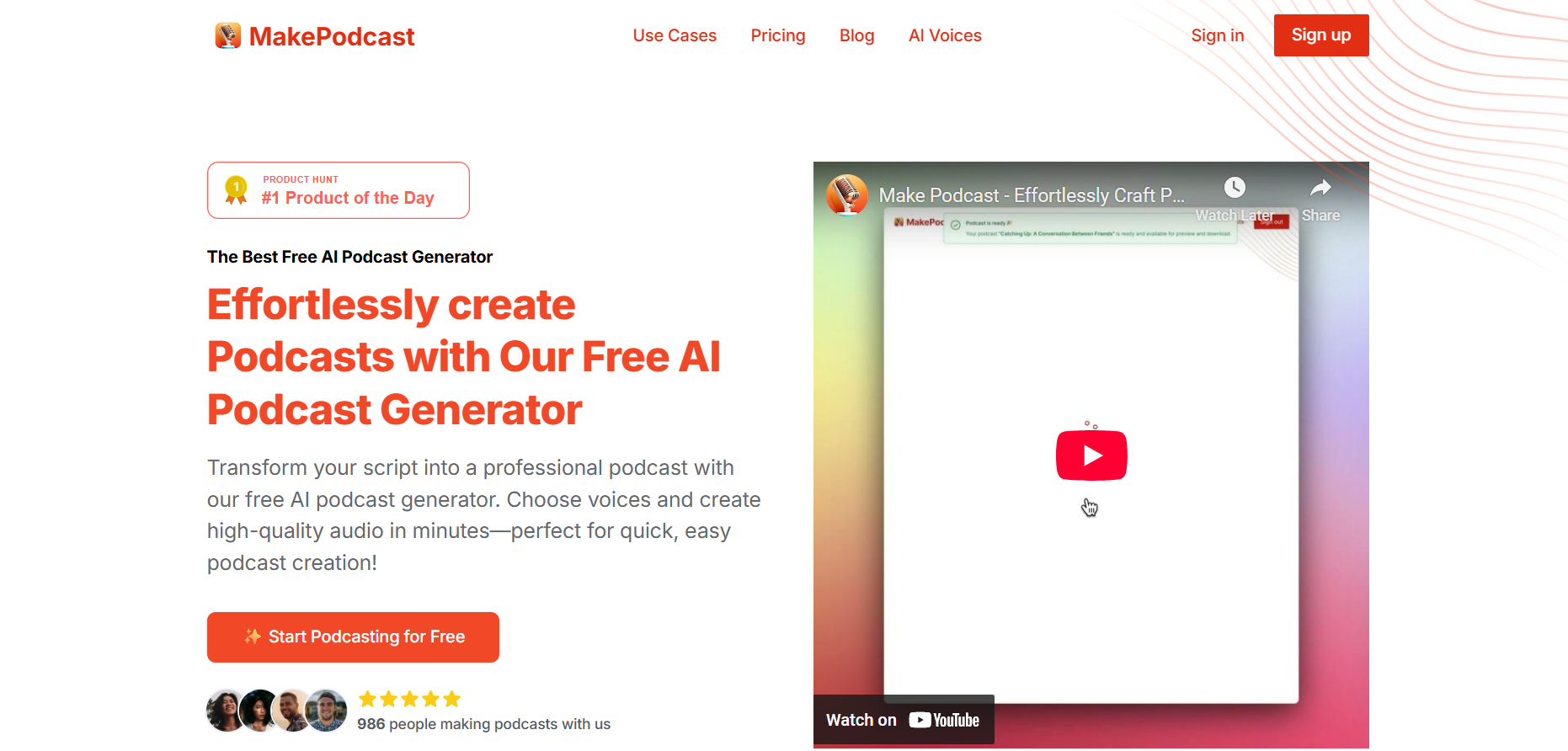Click the Sign up button

tap(1321, 35)
